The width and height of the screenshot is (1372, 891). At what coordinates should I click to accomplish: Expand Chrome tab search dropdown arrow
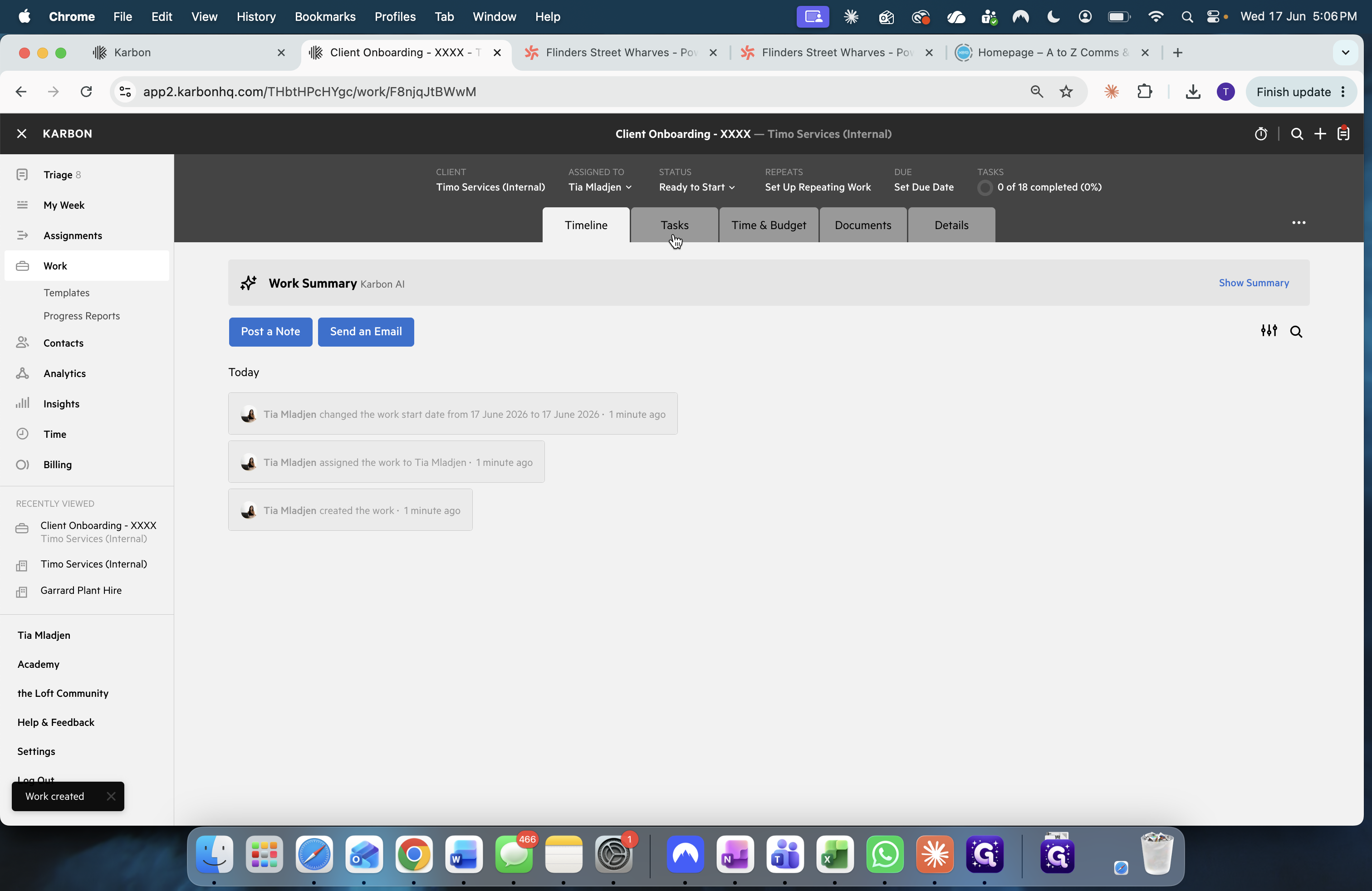(1346, 53)
